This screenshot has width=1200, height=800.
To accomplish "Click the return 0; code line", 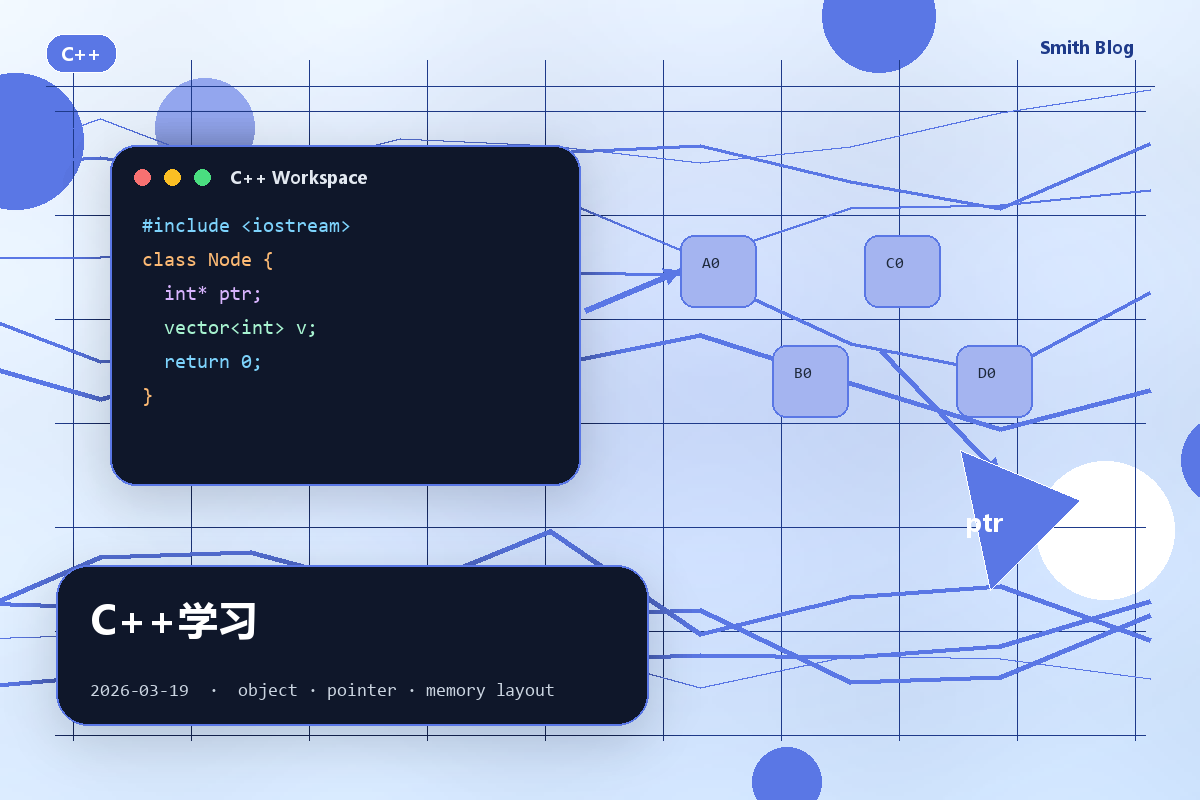I will click(213, 362).
